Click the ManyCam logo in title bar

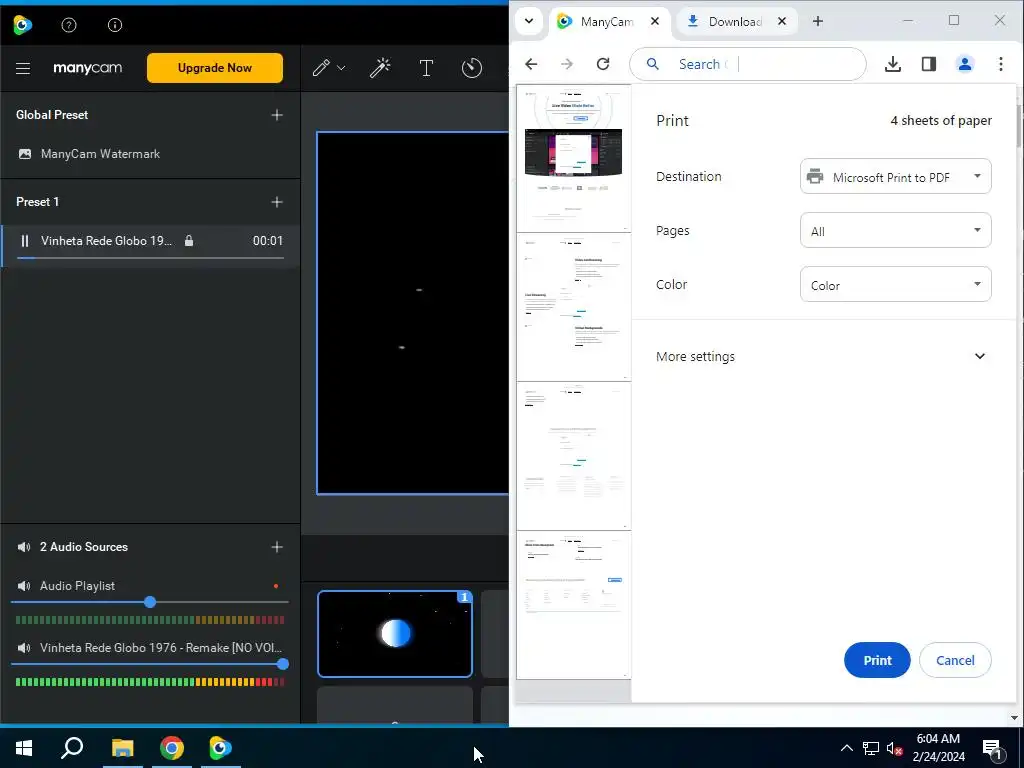(22, 25)
